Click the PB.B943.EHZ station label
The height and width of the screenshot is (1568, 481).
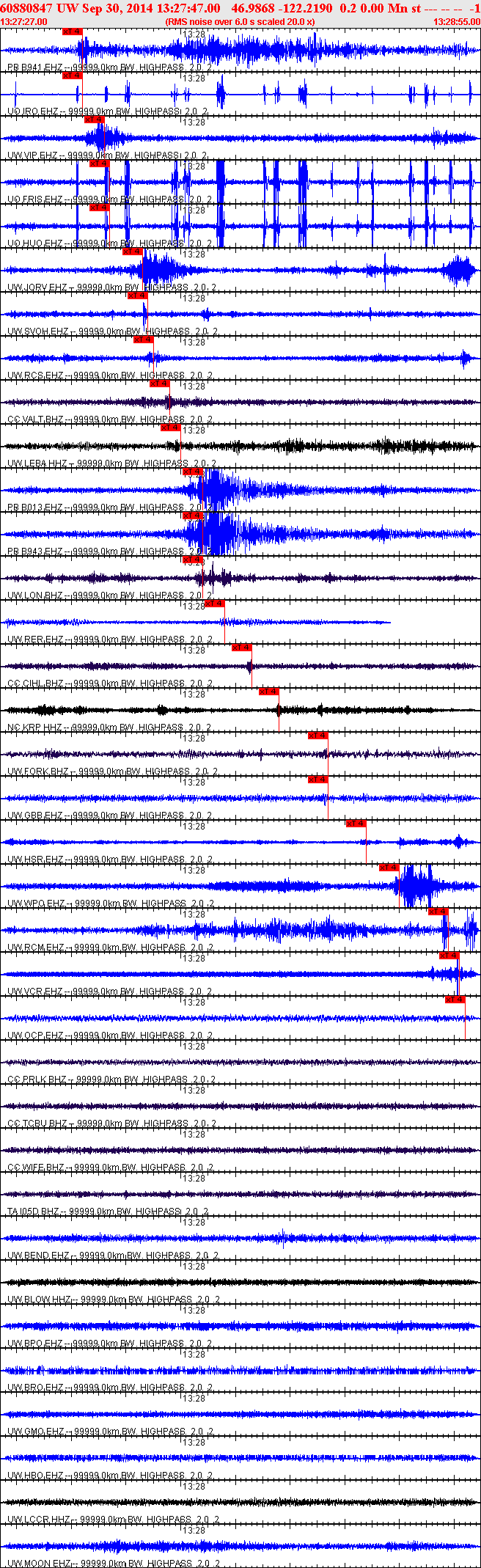[x=34, y=552]
